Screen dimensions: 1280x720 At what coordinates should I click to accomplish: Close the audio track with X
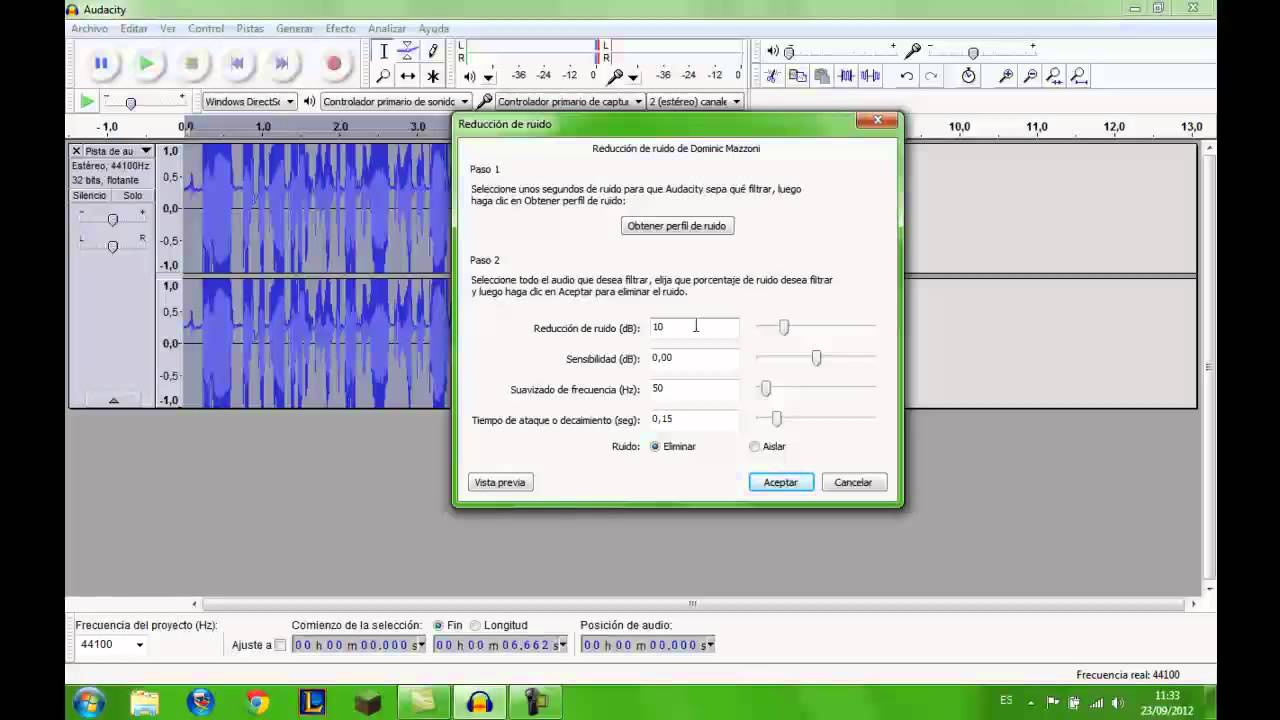click(76, 151)
